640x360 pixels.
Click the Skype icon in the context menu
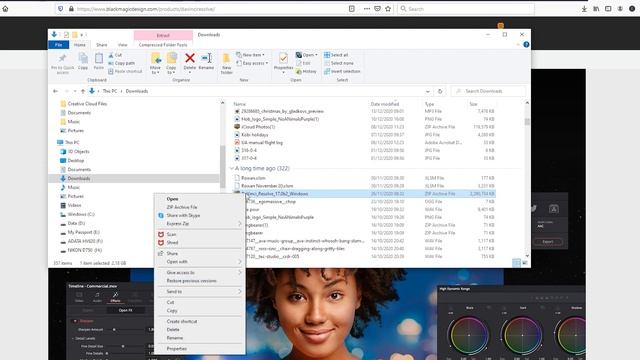pyautogui.click(x=161, y=216)
